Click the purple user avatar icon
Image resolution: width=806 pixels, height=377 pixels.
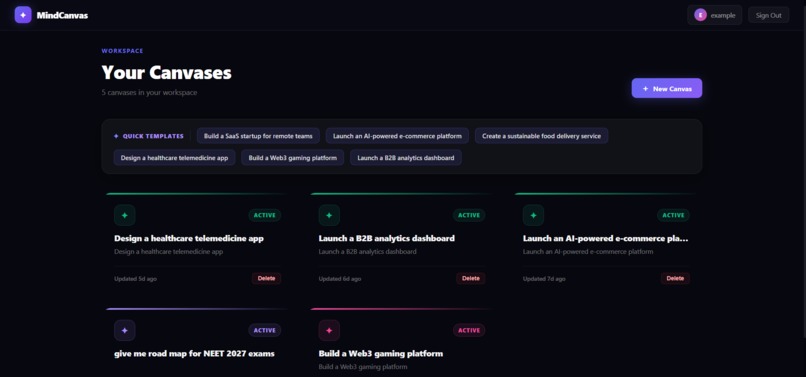tap(700, 15)
